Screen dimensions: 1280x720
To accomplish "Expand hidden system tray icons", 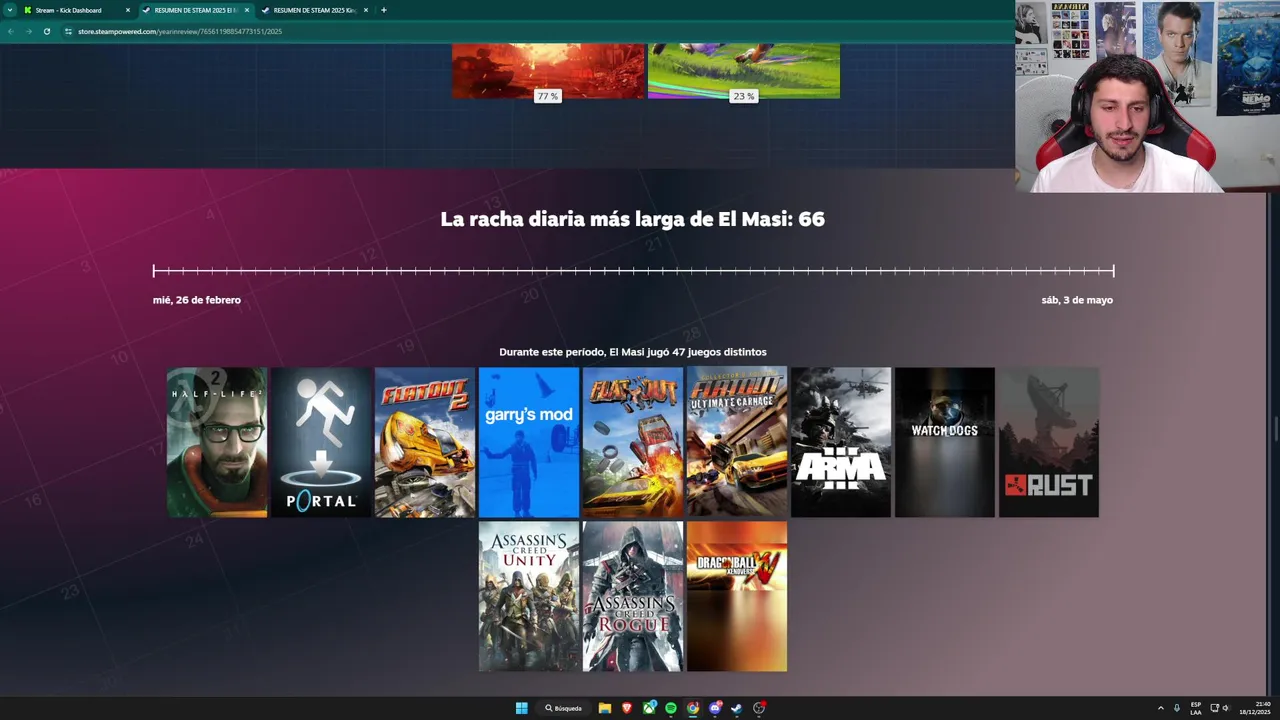I will tap(1161, 708).
